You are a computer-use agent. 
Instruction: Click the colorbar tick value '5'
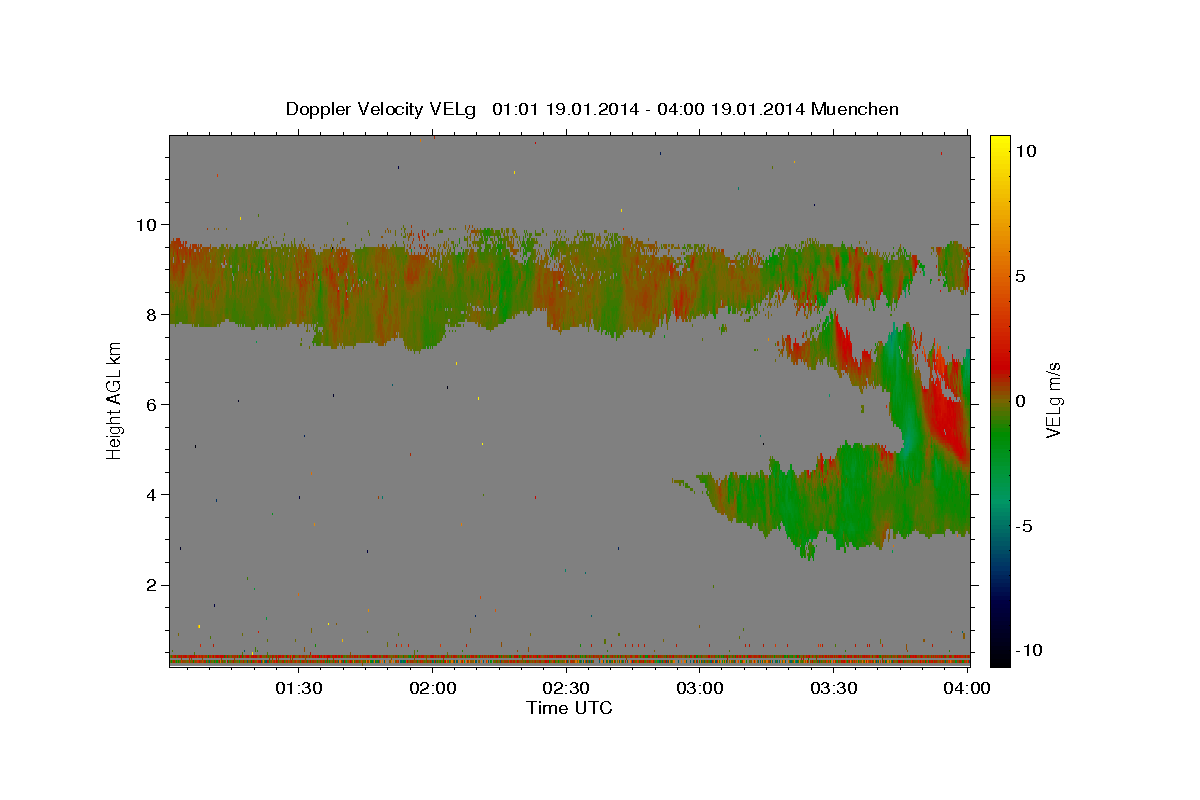pos(1020,276)
